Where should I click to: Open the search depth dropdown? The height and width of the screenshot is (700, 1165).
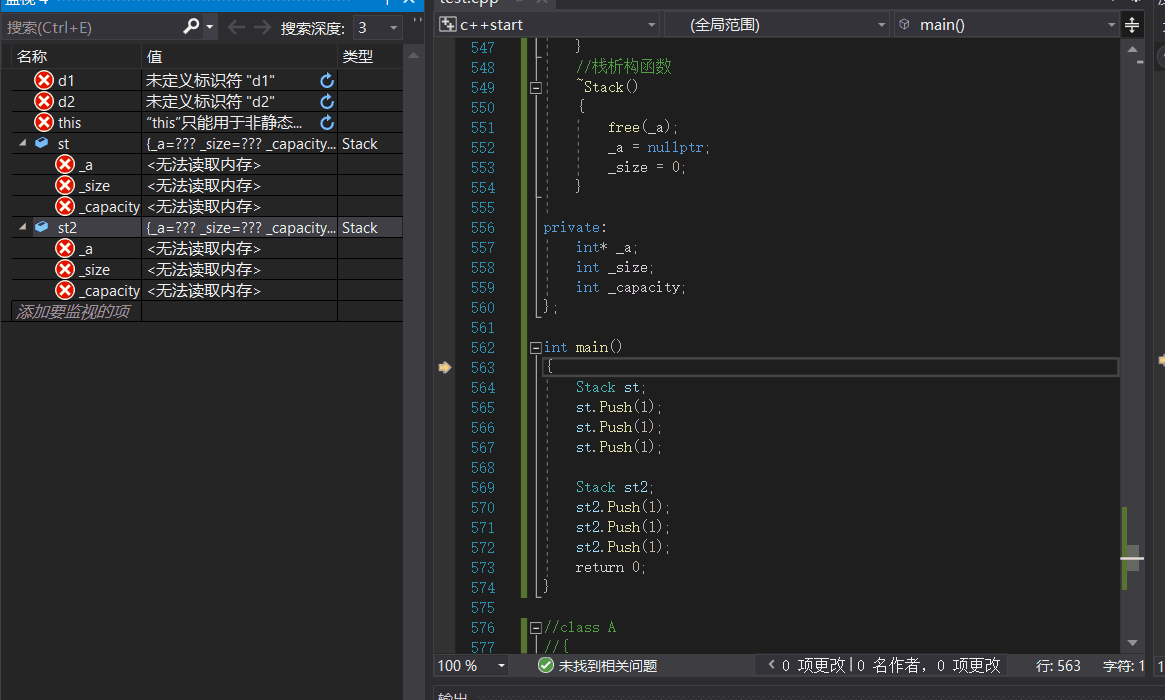(392, 28)
